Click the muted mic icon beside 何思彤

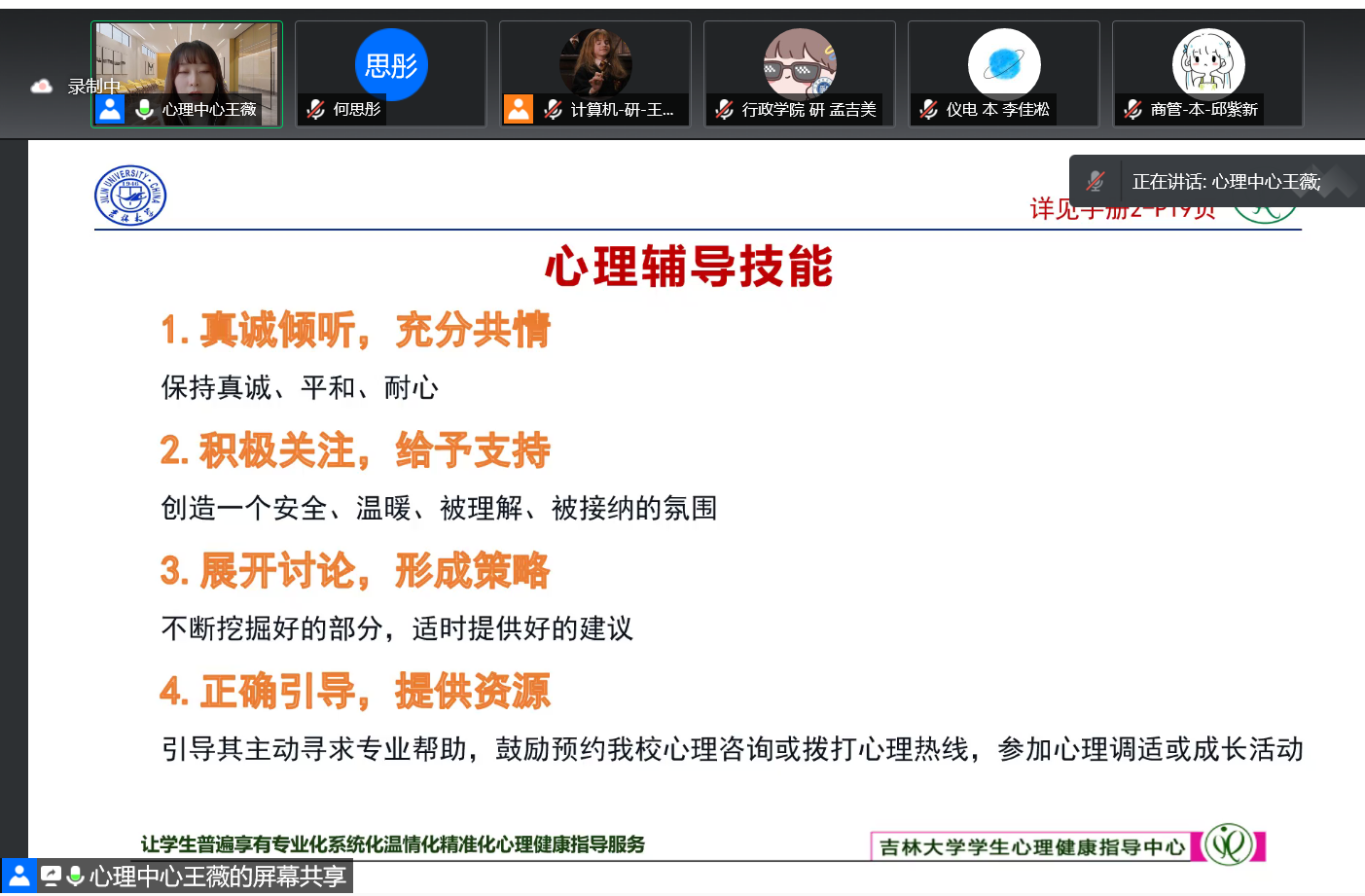(316, 110)
